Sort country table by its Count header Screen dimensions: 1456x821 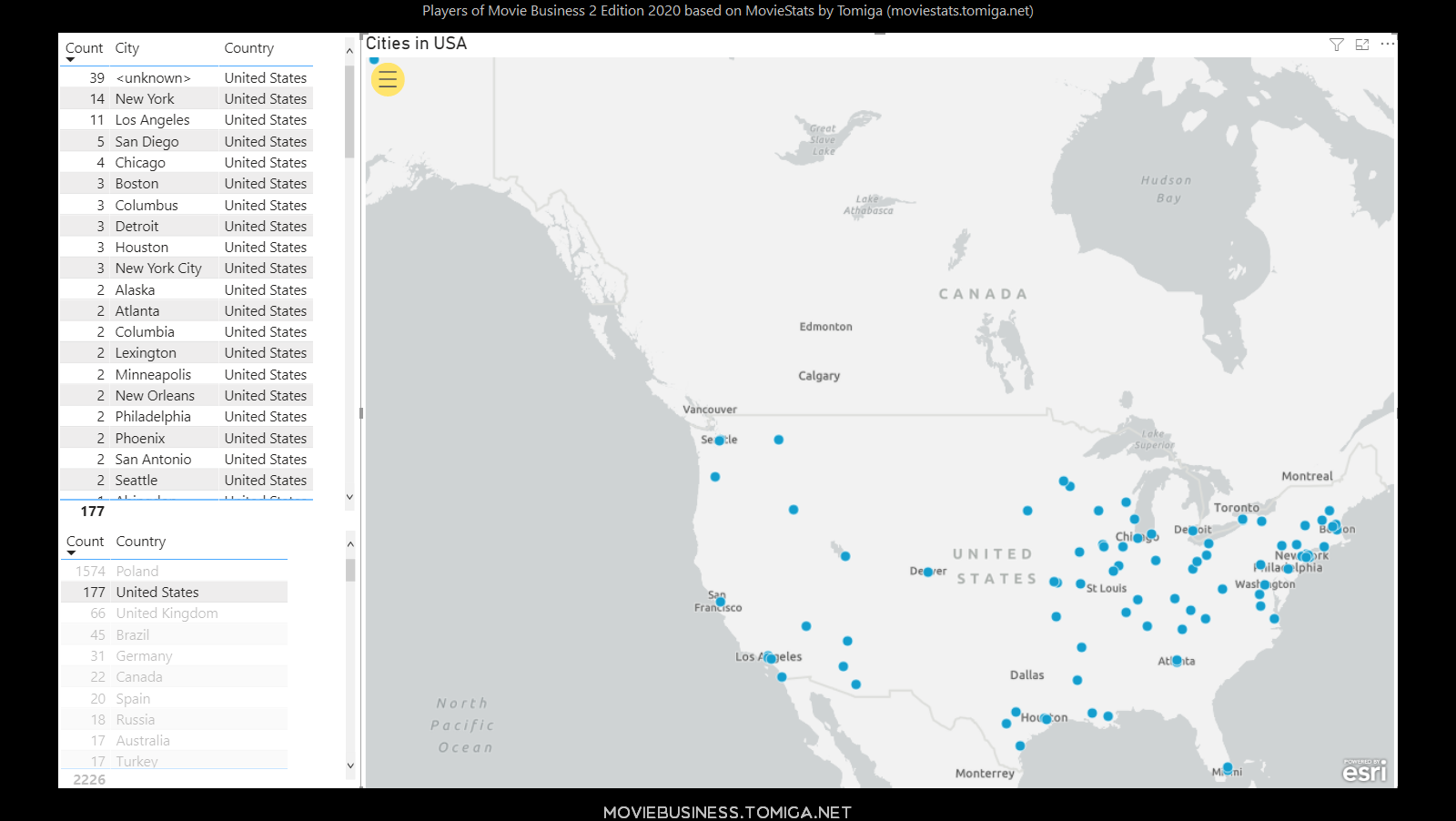click(85, 542)
